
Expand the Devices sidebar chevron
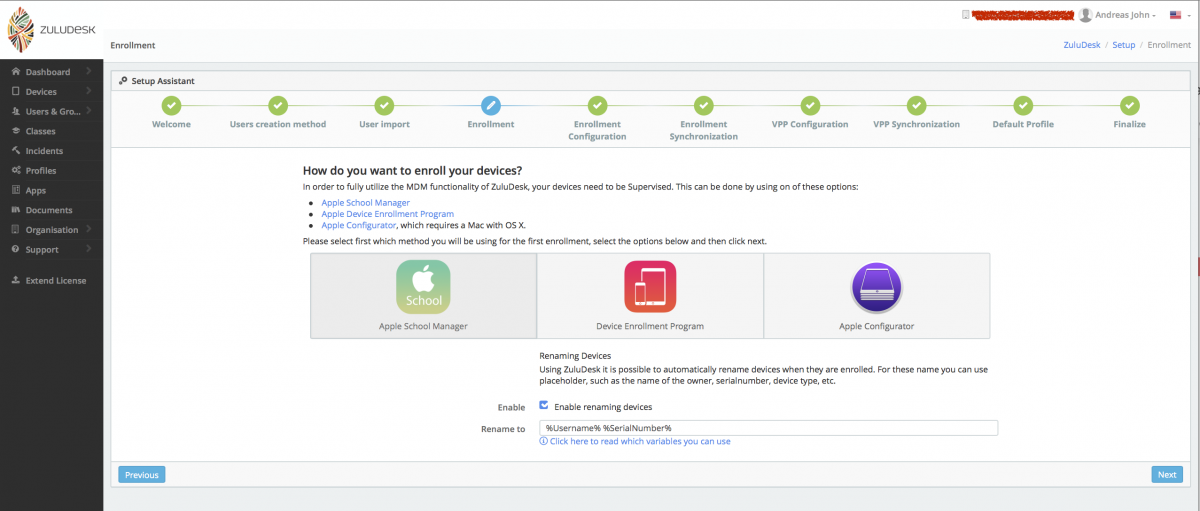(x=88, y=91)
